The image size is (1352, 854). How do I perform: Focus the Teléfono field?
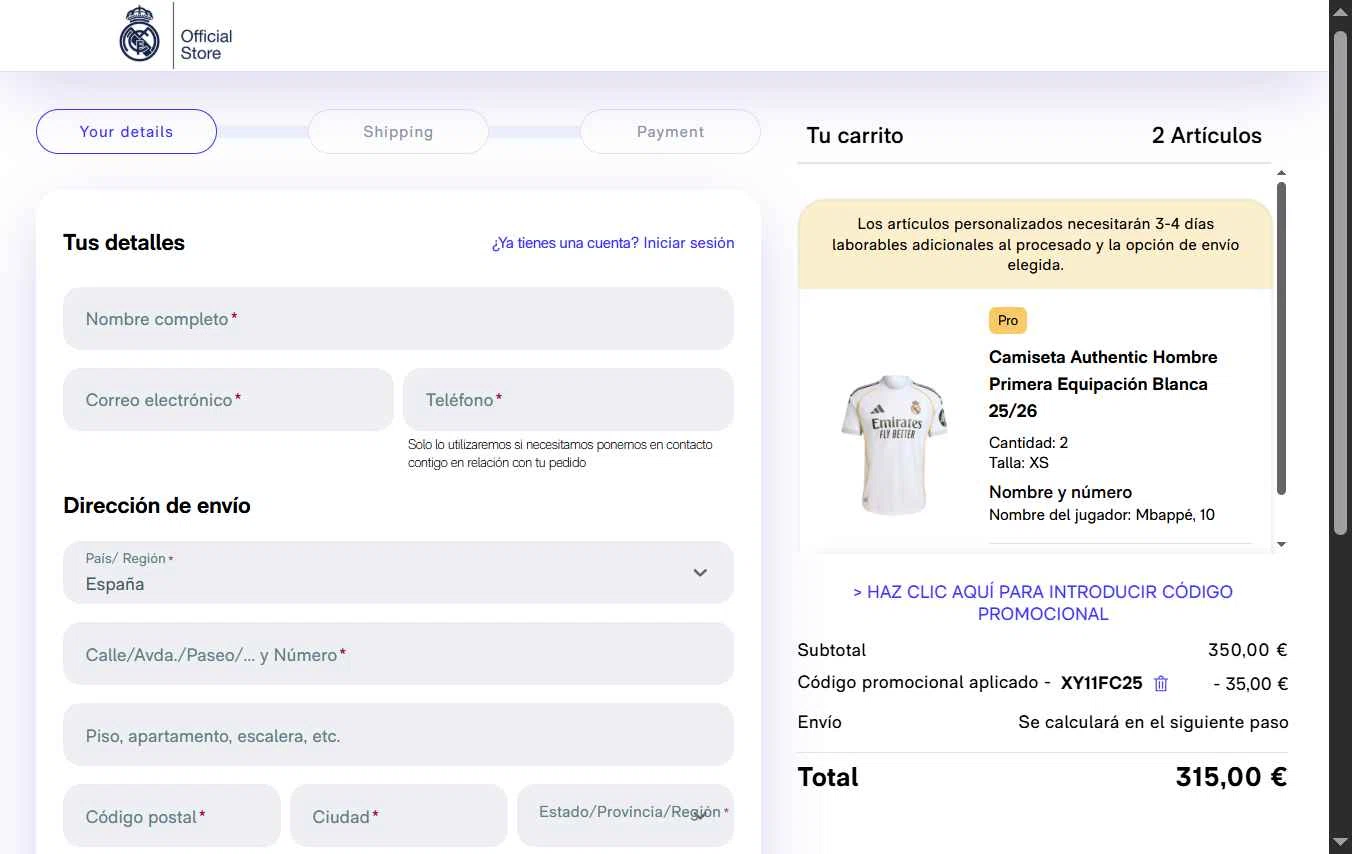point(568,400)
